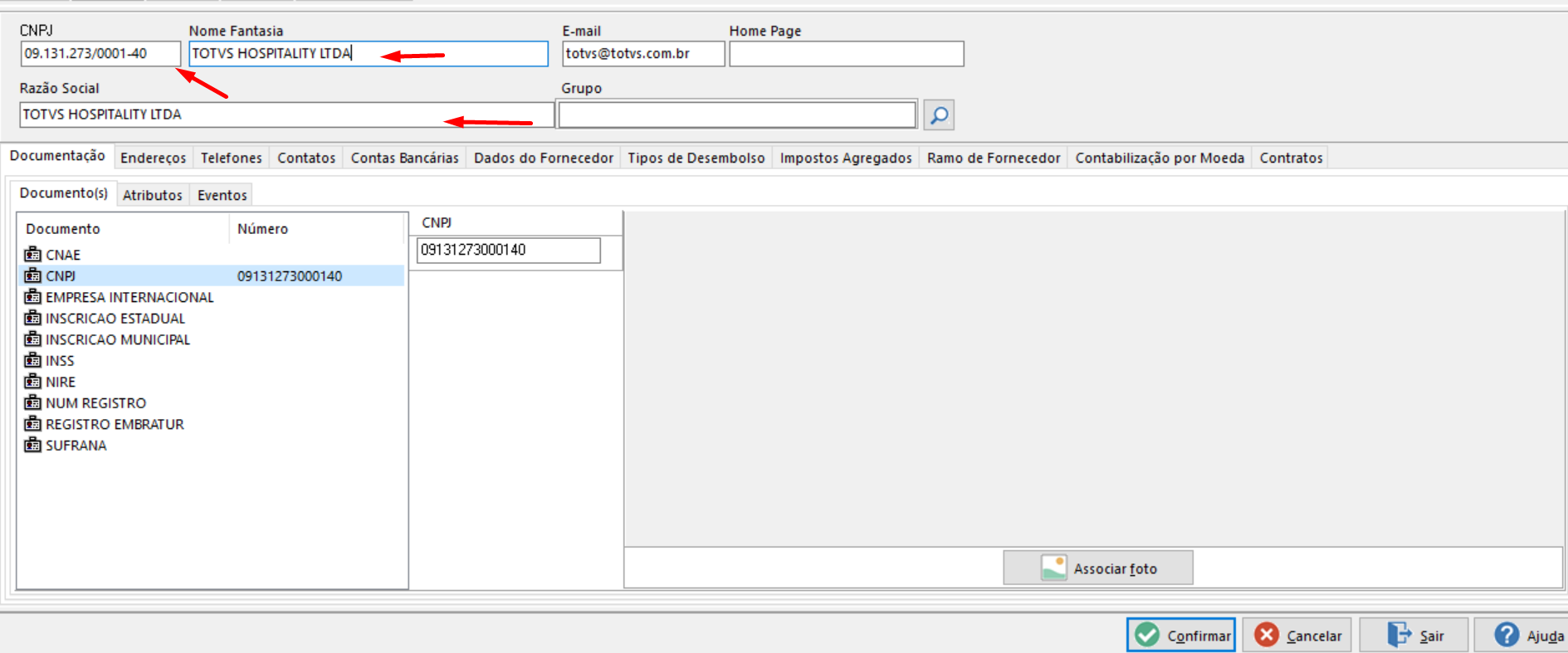The width and height of the screenshot is (1568, 653).
Task: Switch to the Endereços tab
Action: (153, 158)
